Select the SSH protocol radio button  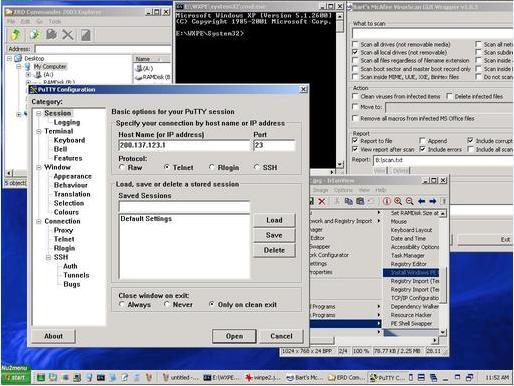coord(256,167)
